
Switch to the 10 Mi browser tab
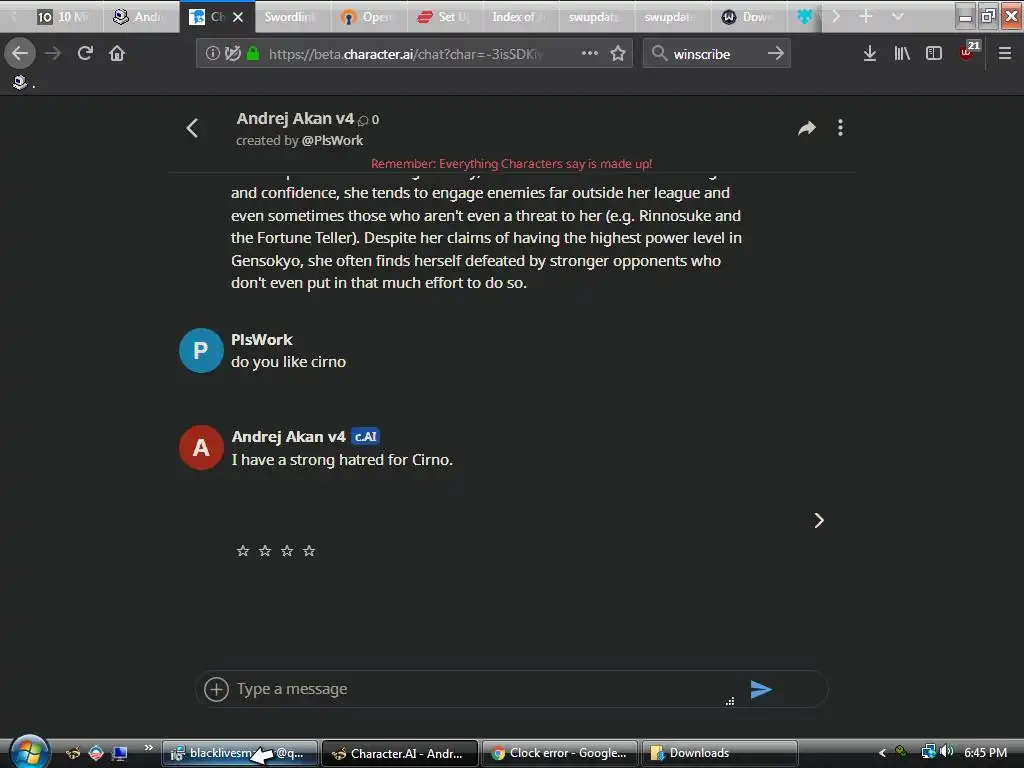click(x=63, y=17)
